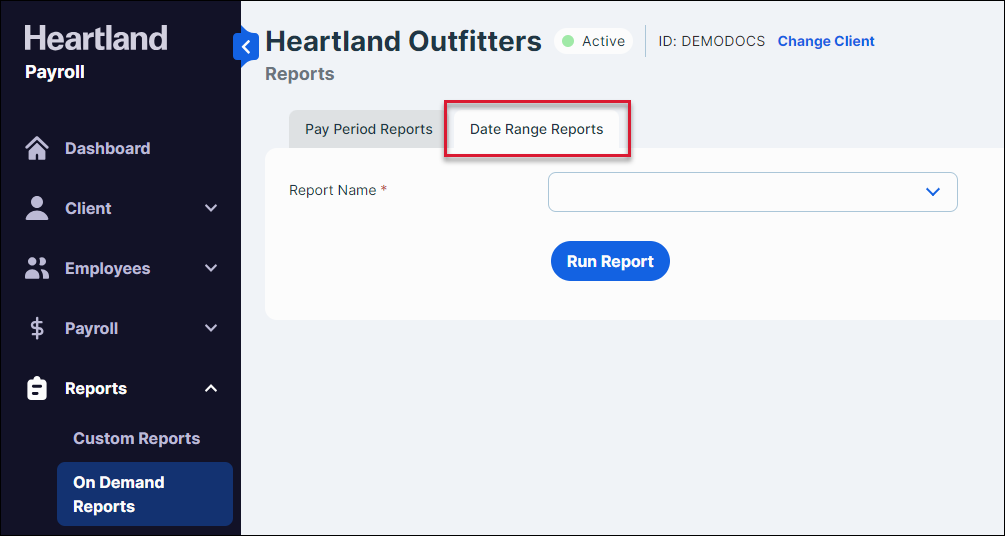
Task: Open the Client sidebar menu
Action: click(88, 208)
